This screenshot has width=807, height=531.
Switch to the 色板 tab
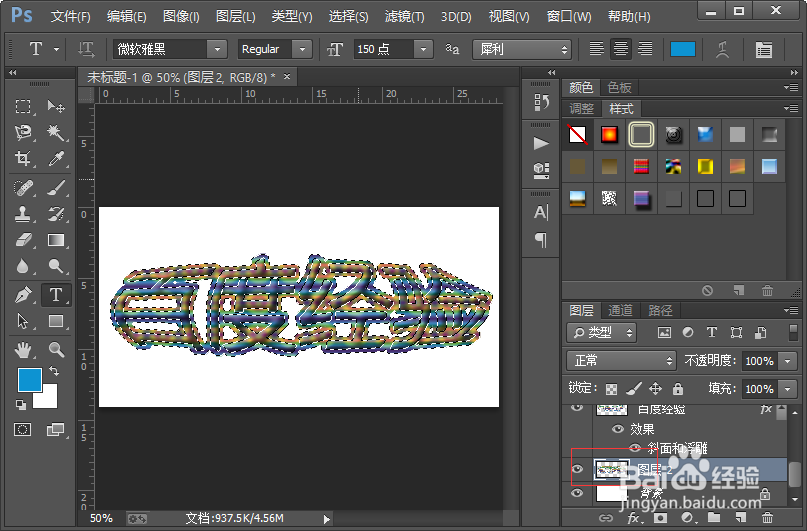point(619,87)
